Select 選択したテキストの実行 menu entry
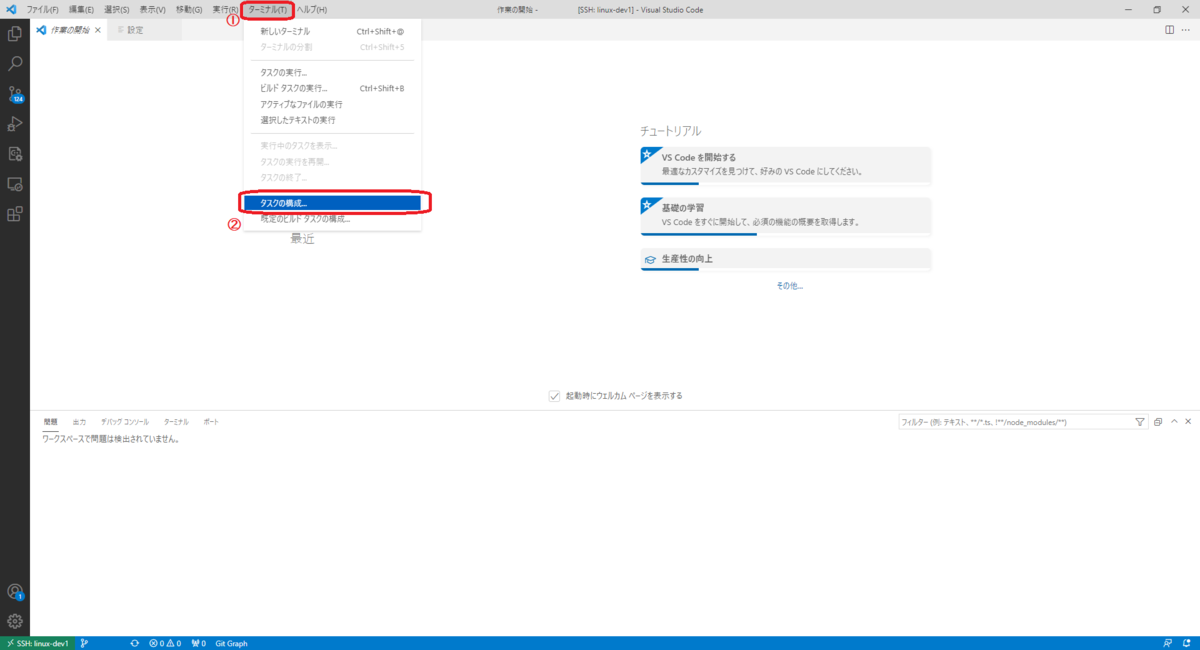This screenshot has width=1200, height=650. (x=332, y=120)
